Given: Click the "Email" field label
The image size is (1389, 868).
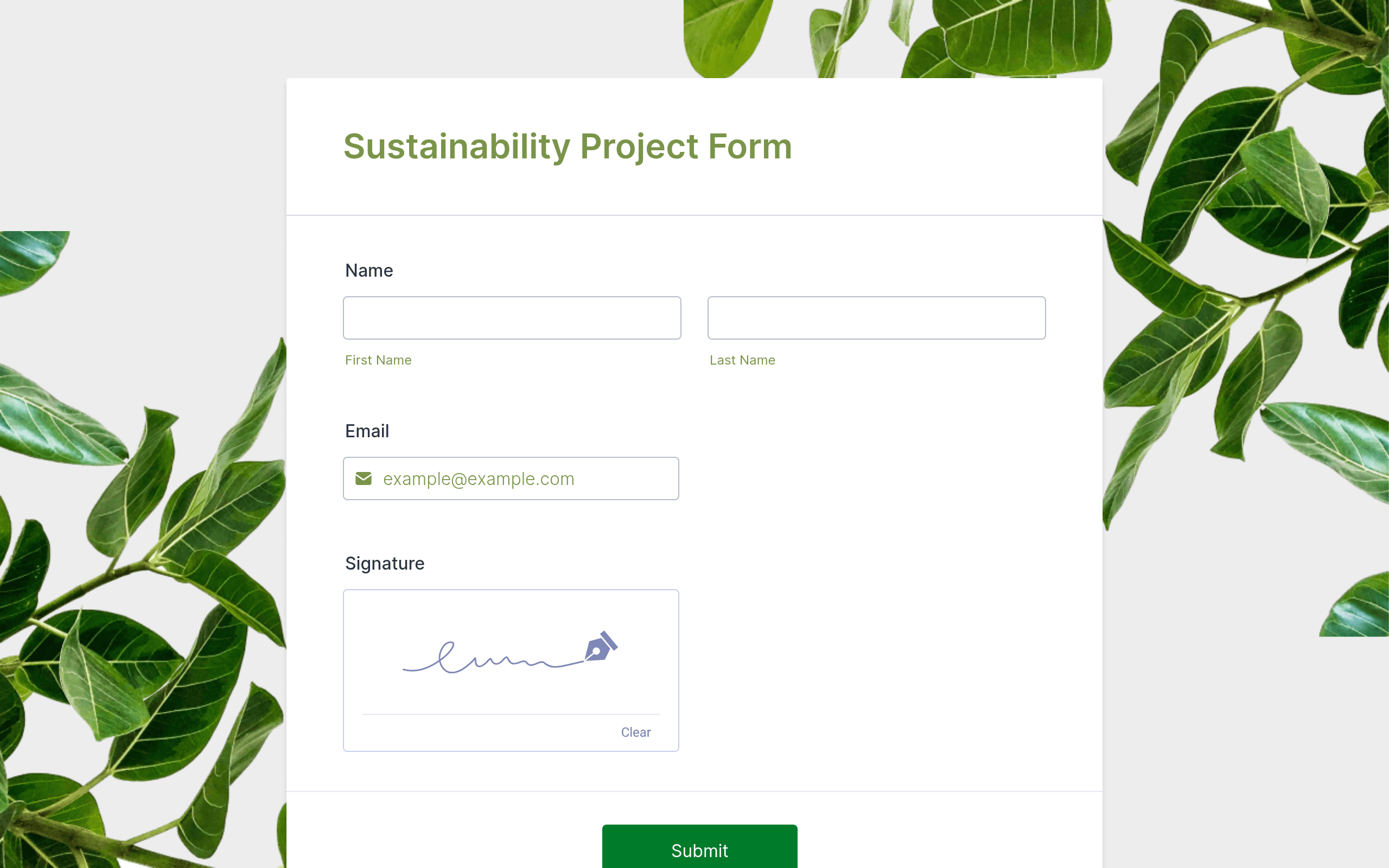Looking at the screenshot, I should (x=367, y=431).
